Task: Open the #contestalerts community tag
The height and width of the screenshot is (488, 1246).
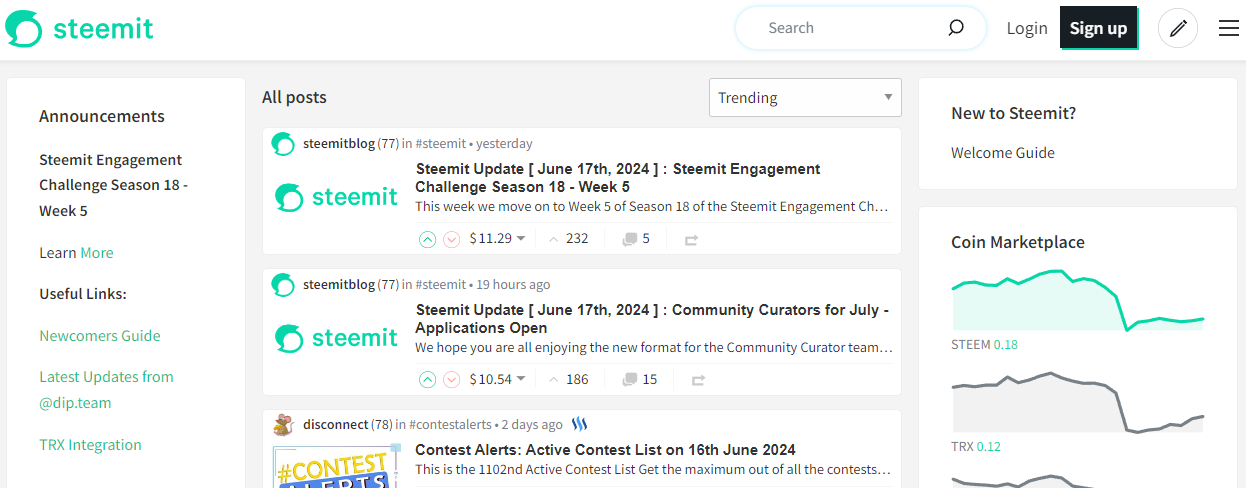Action: click(451, 425)
